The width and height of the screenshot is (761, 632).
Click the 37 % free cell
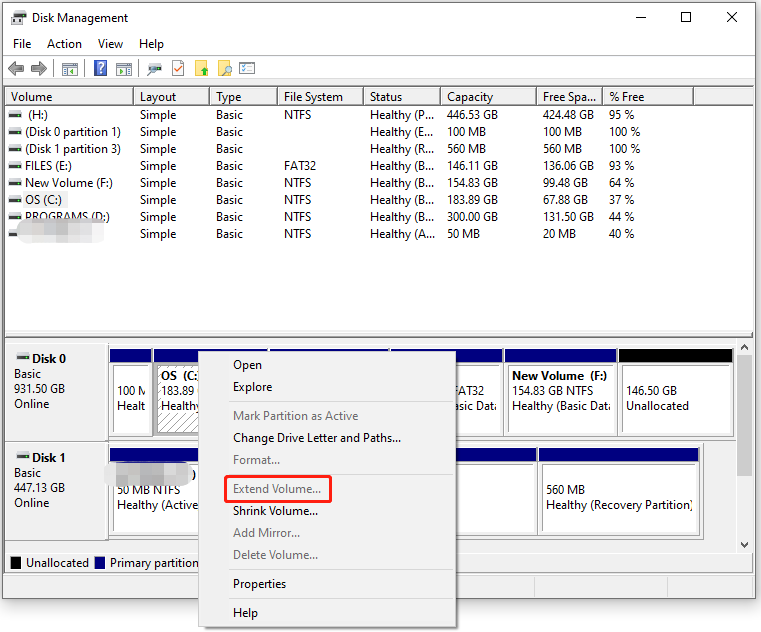click(621, 200)
